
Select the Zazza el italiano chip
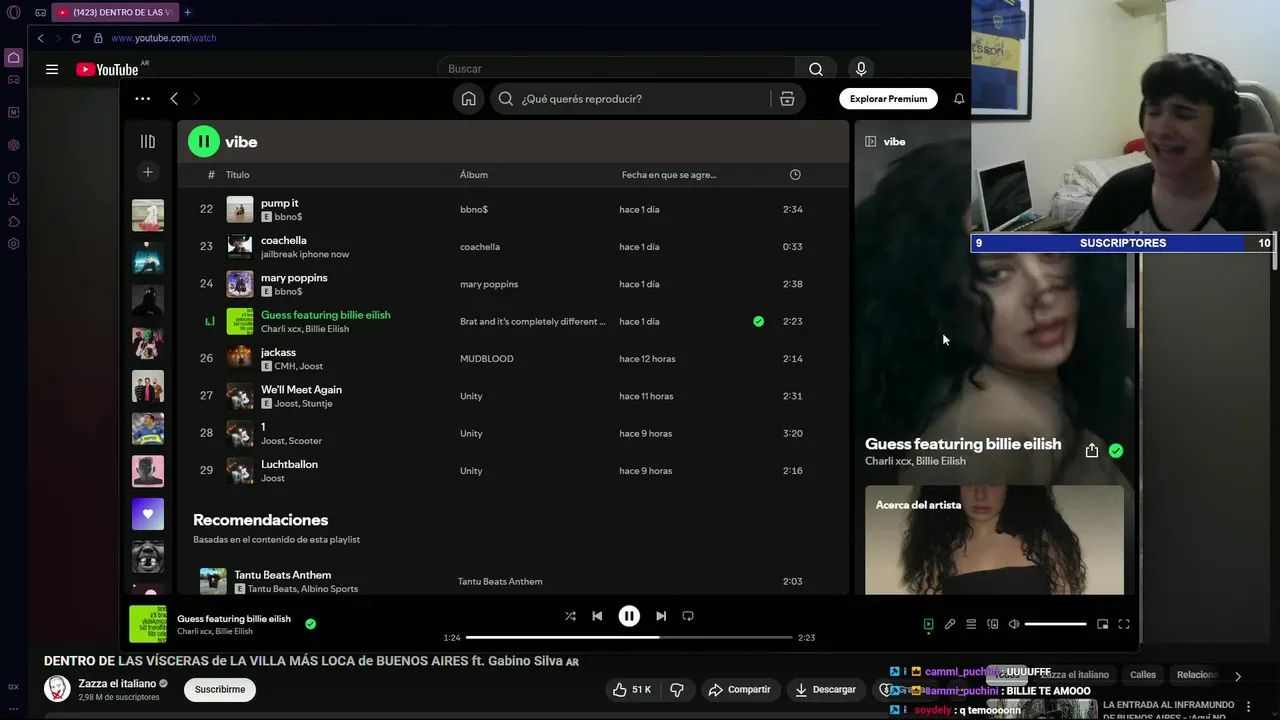(1075, 675)
